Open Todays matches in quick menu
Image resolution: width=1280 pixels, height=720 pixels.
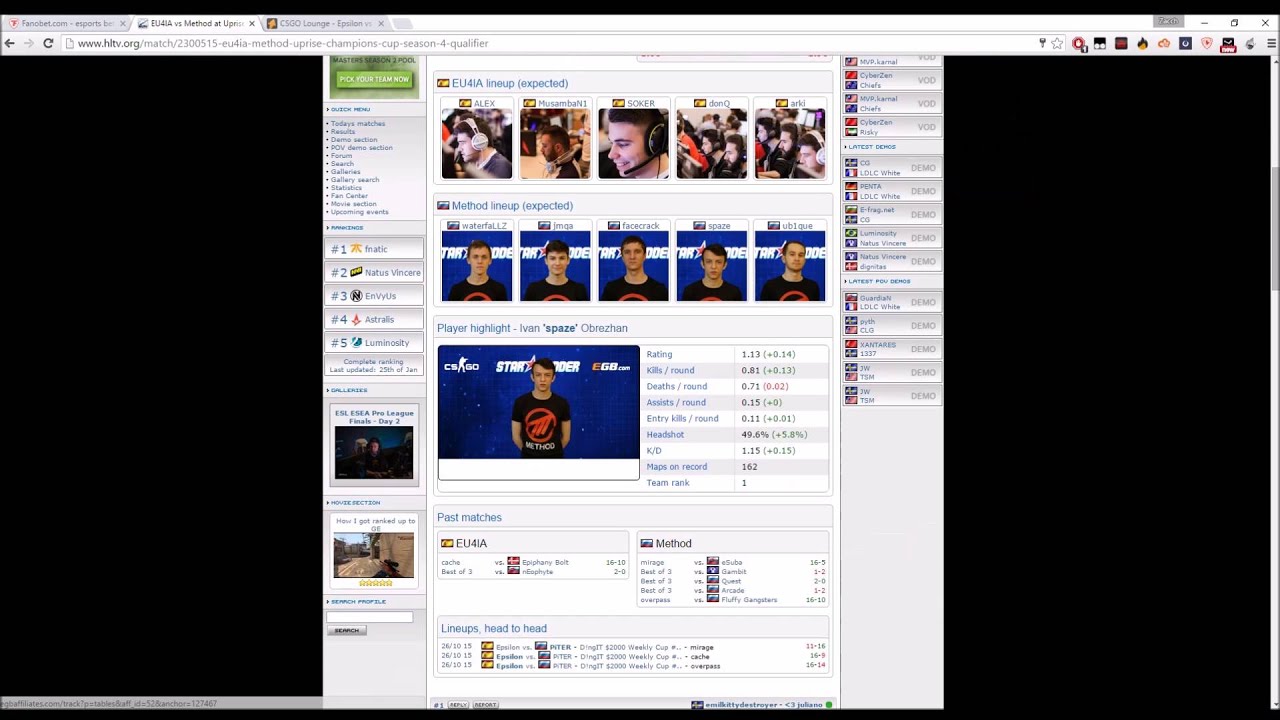(358, 123)
